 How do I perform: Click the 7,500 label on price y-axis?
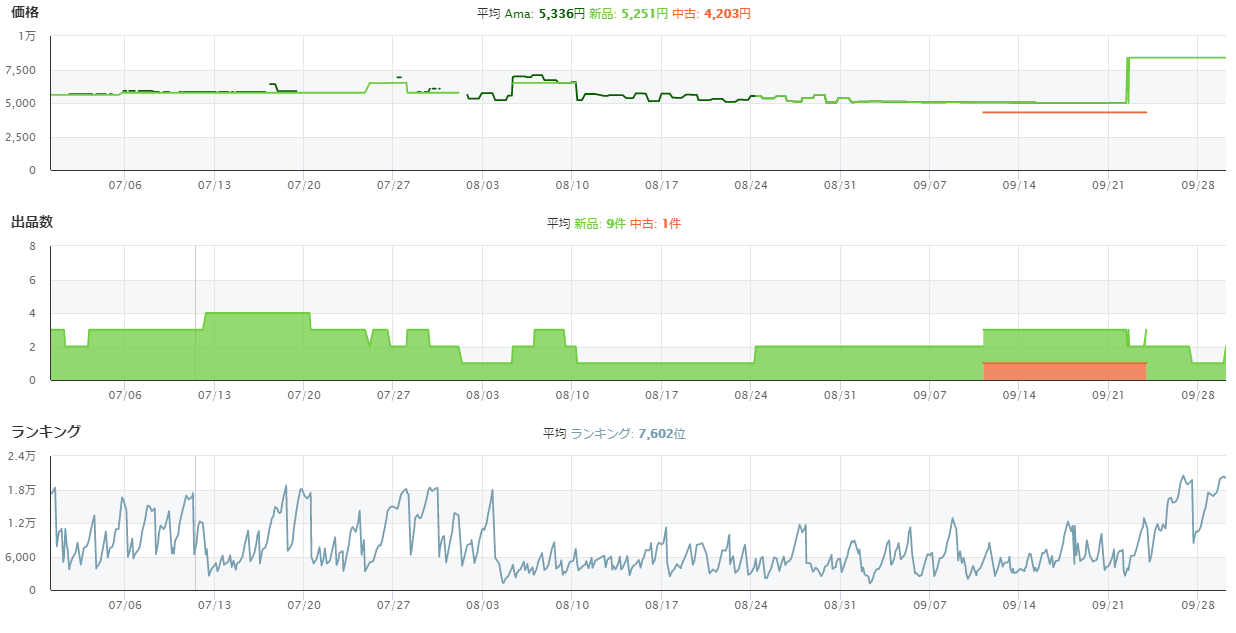(21, 70)
